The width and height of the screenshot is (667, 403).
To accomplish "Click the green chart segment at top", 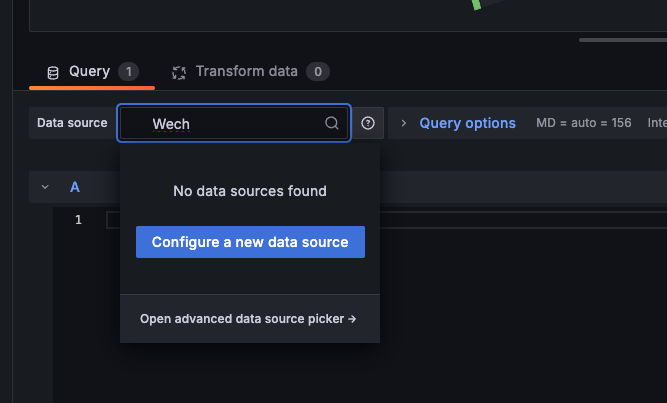I will [x=477, y=5].
